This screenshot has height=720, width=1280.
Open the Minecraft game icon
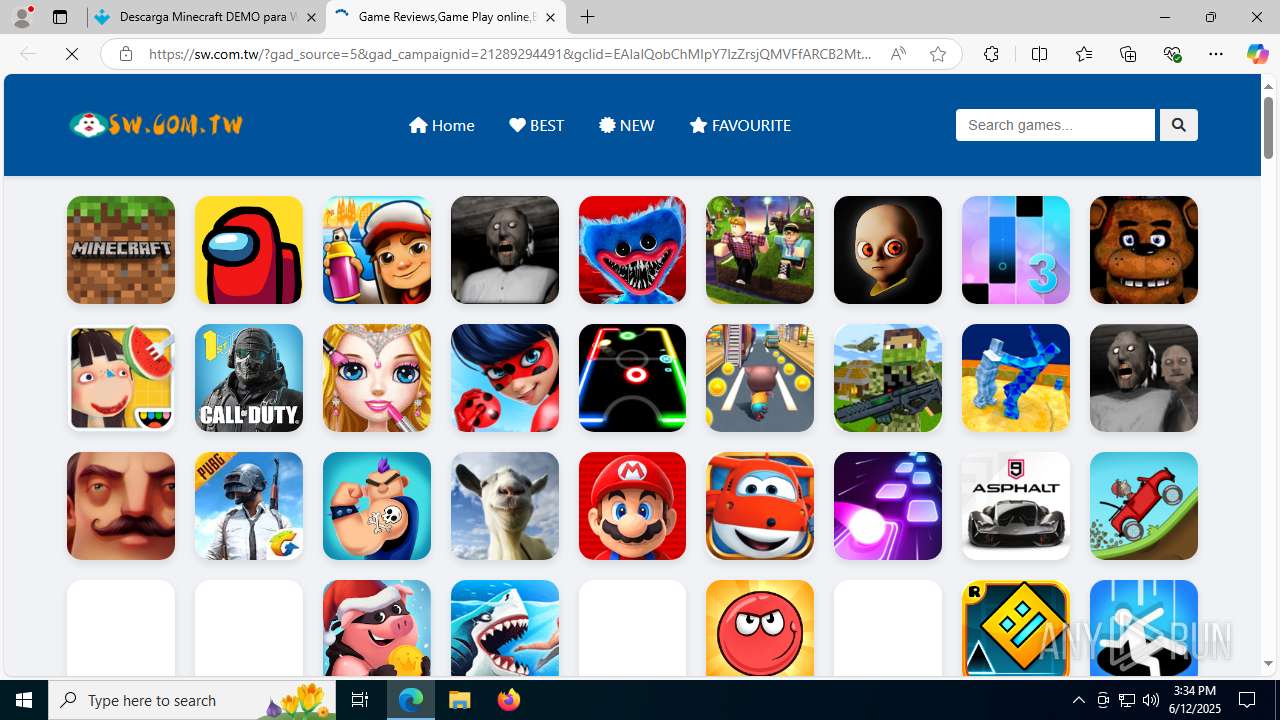tap(121, 250)
